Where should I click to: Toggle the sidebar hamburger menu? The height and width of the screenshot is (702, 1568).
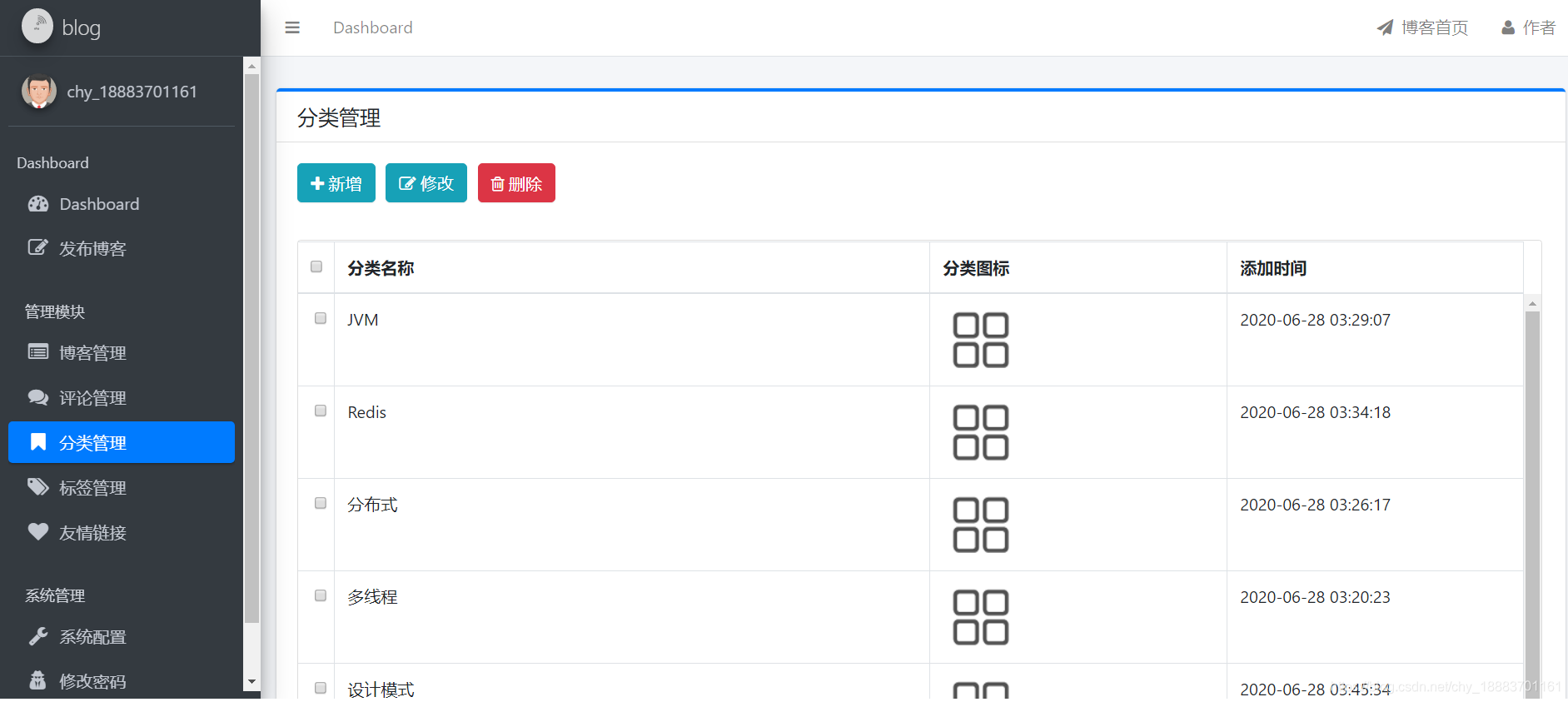292,27
